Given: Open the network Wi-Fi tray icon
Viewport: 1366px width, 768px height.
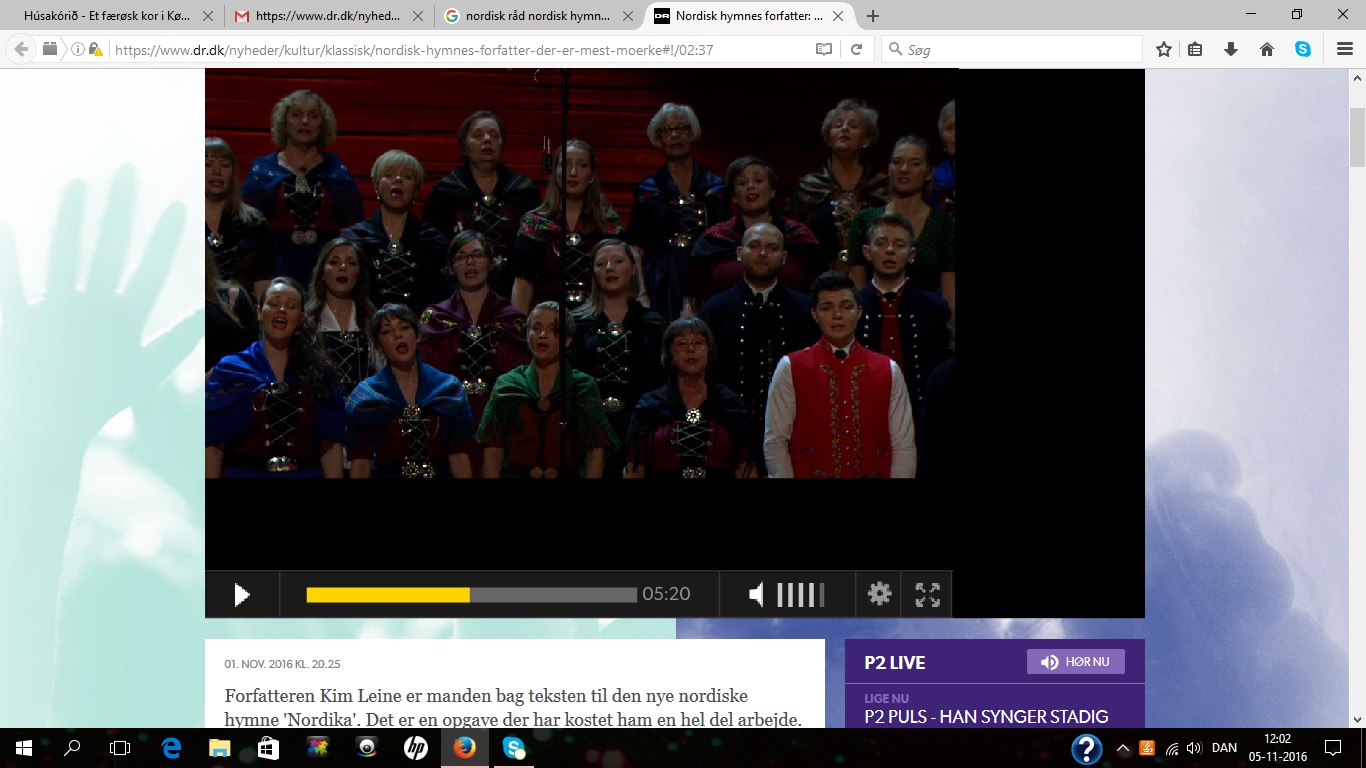Looking at the screenshot, I should coord(1172,748).
